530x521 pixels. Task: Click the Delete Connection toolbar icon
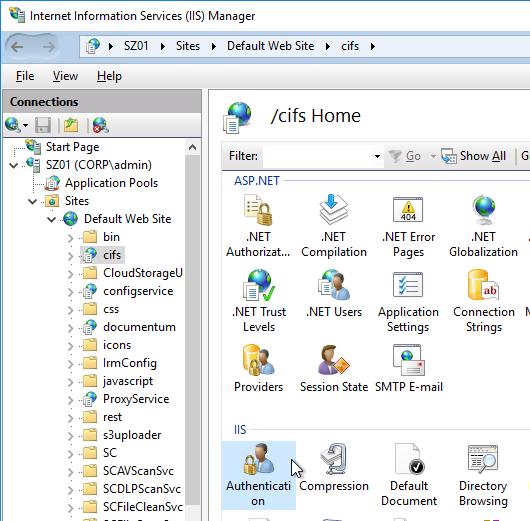100,125
